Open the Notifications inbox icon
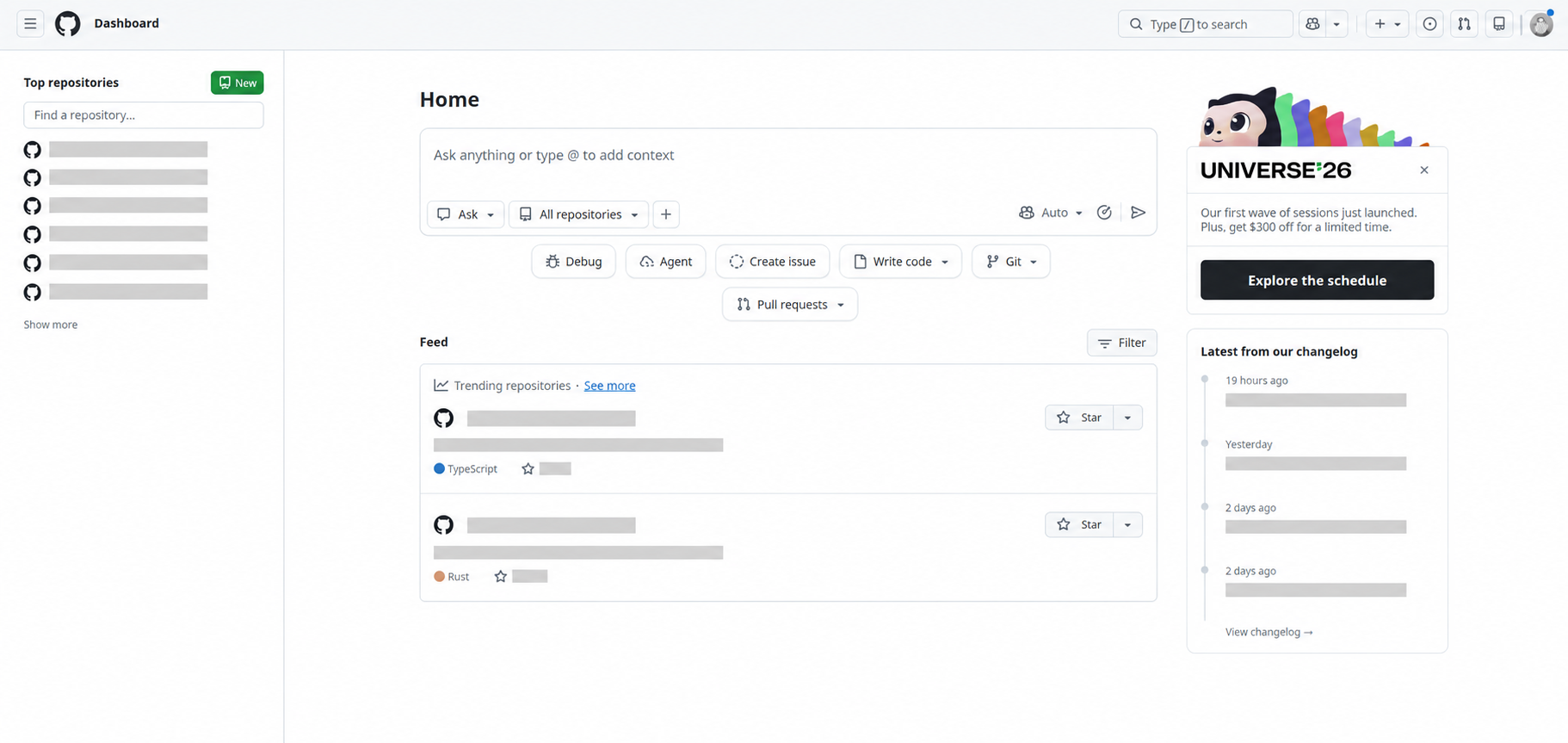This screenshot has width=1568, height=743. click(x=1499, y=24)
